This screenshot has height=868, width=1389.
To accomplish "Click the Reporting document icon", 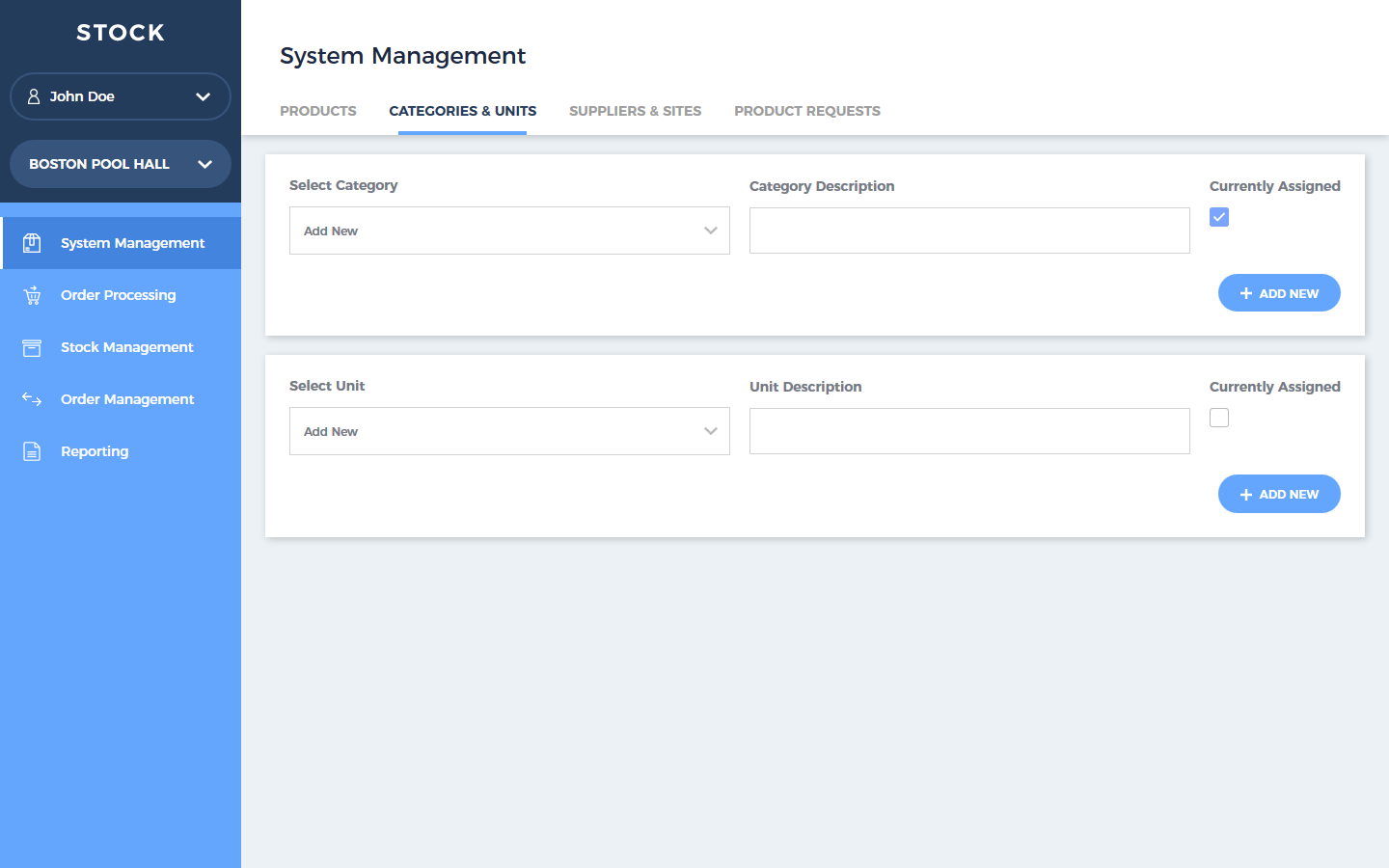I will tap(32, 451).
